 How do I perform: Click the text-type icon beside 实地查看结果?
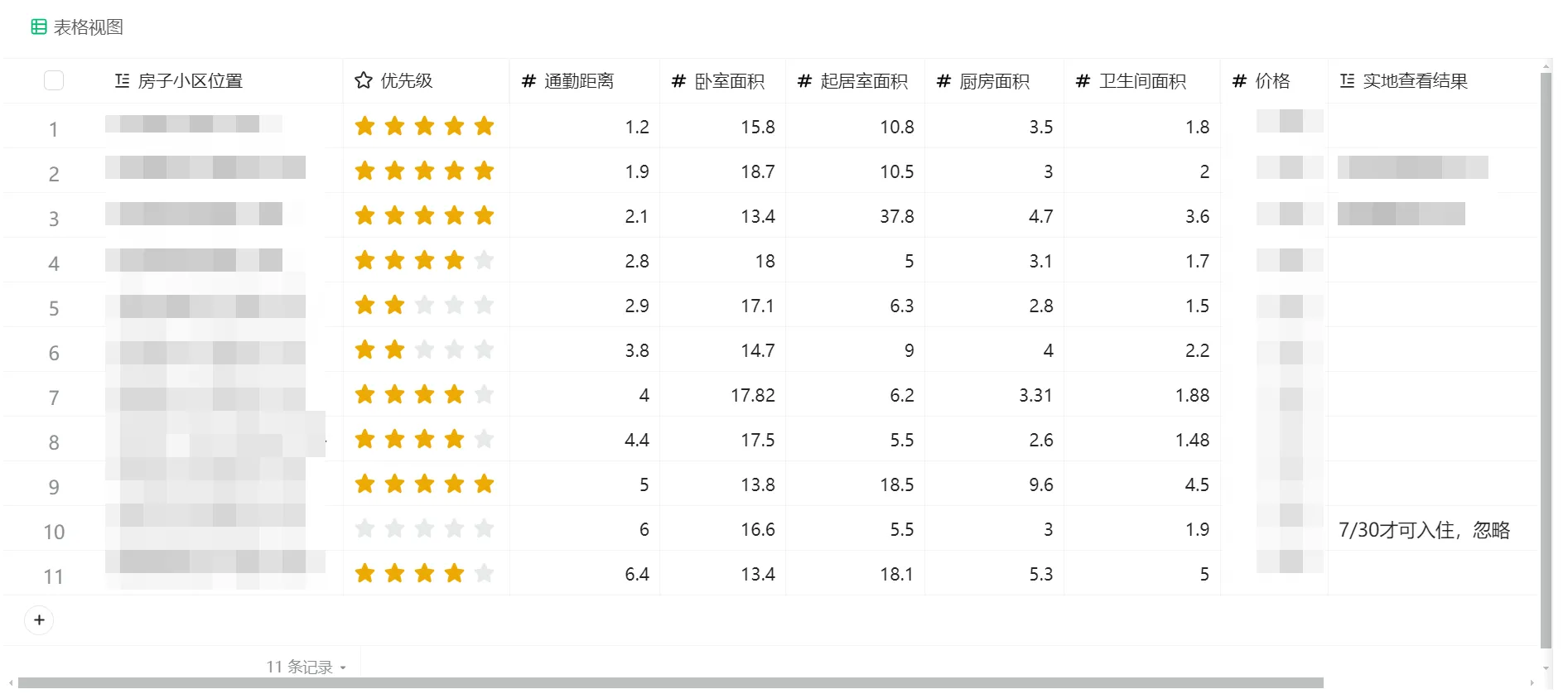tap(1347, 80)
